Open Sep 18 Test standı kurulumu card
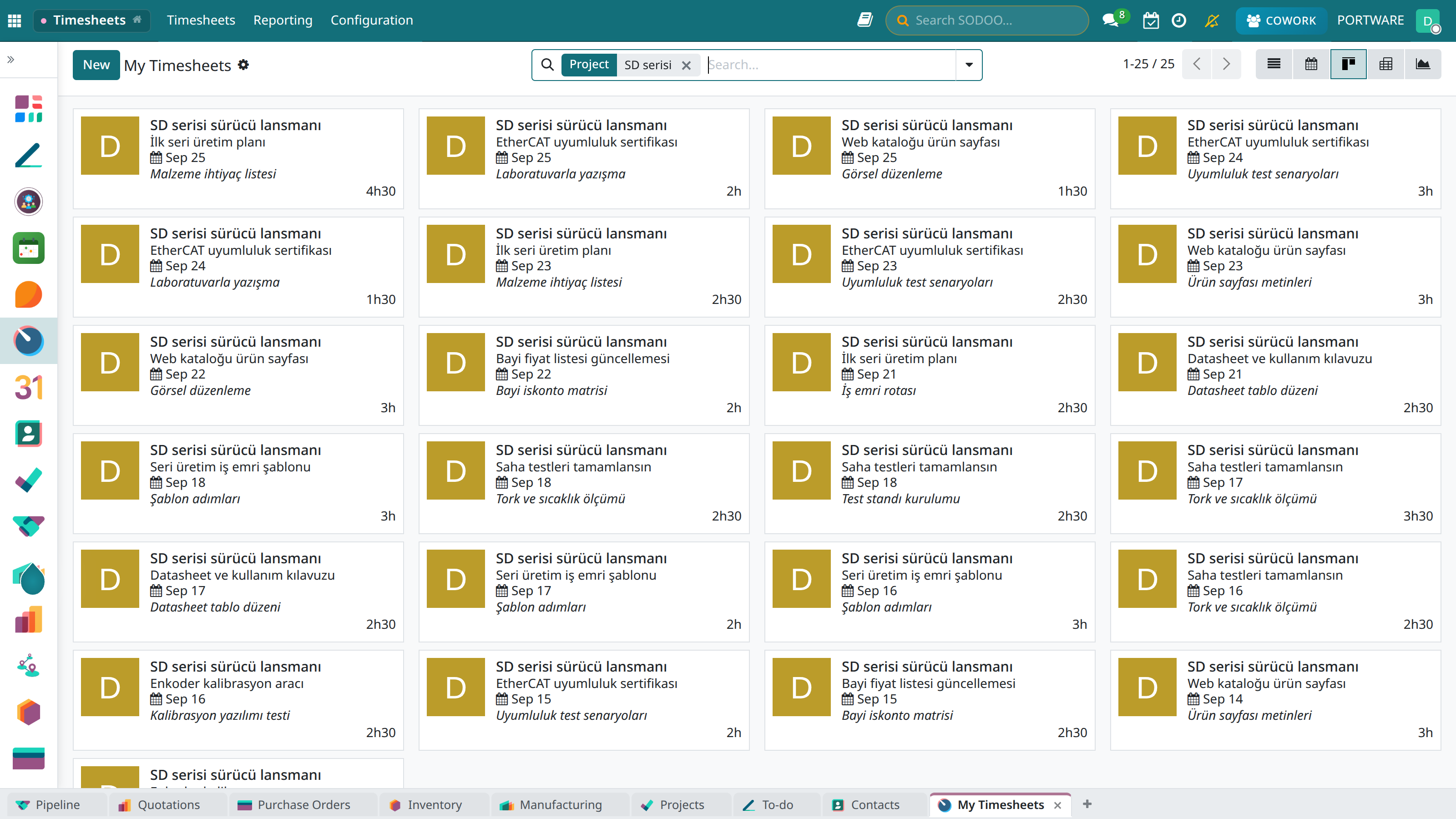 point(930,483)
